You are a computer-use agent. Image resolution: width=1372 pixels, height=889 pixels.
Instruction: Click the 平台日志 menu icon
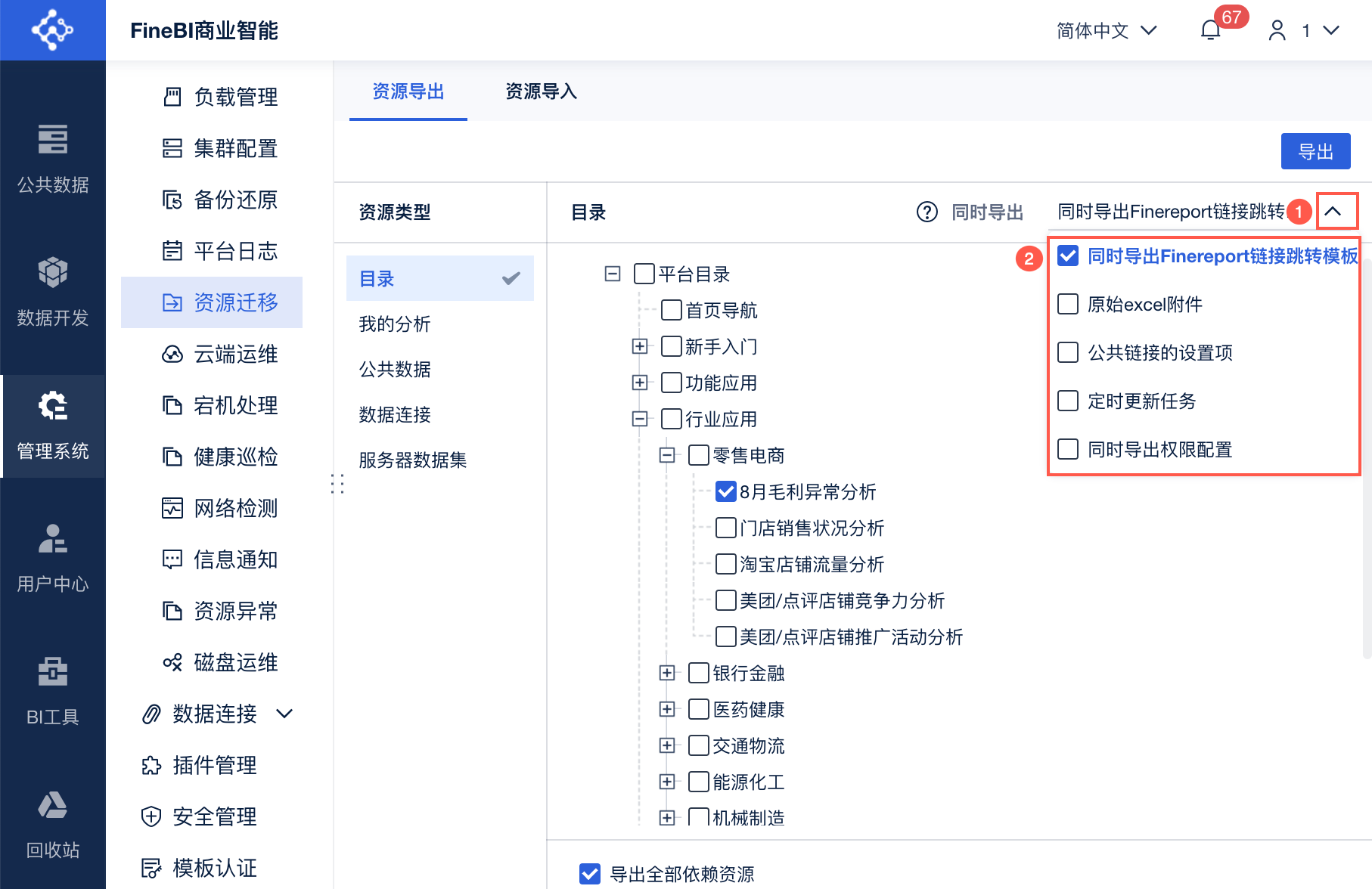(x=172, y=251)
